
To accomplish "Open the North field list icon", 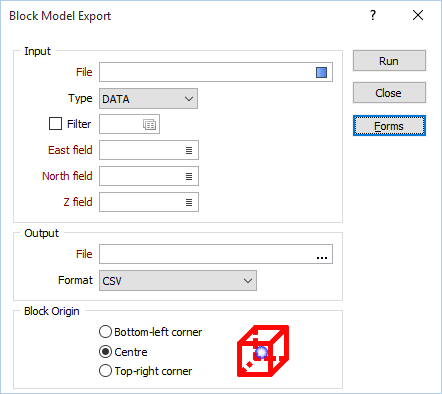I will tap(189, 176).
